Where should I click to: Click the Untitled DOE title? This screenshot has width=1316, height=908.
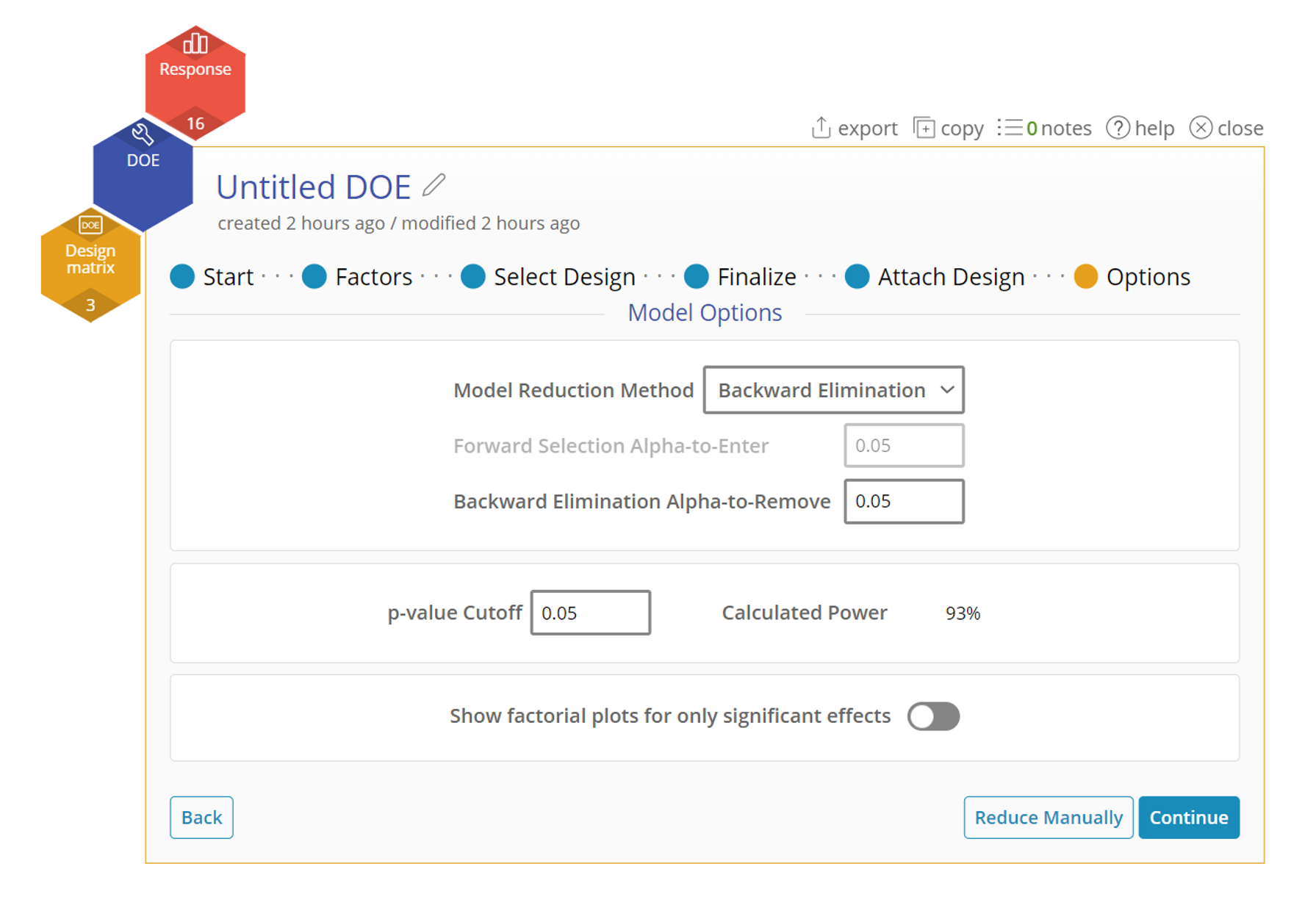(313, 187)
